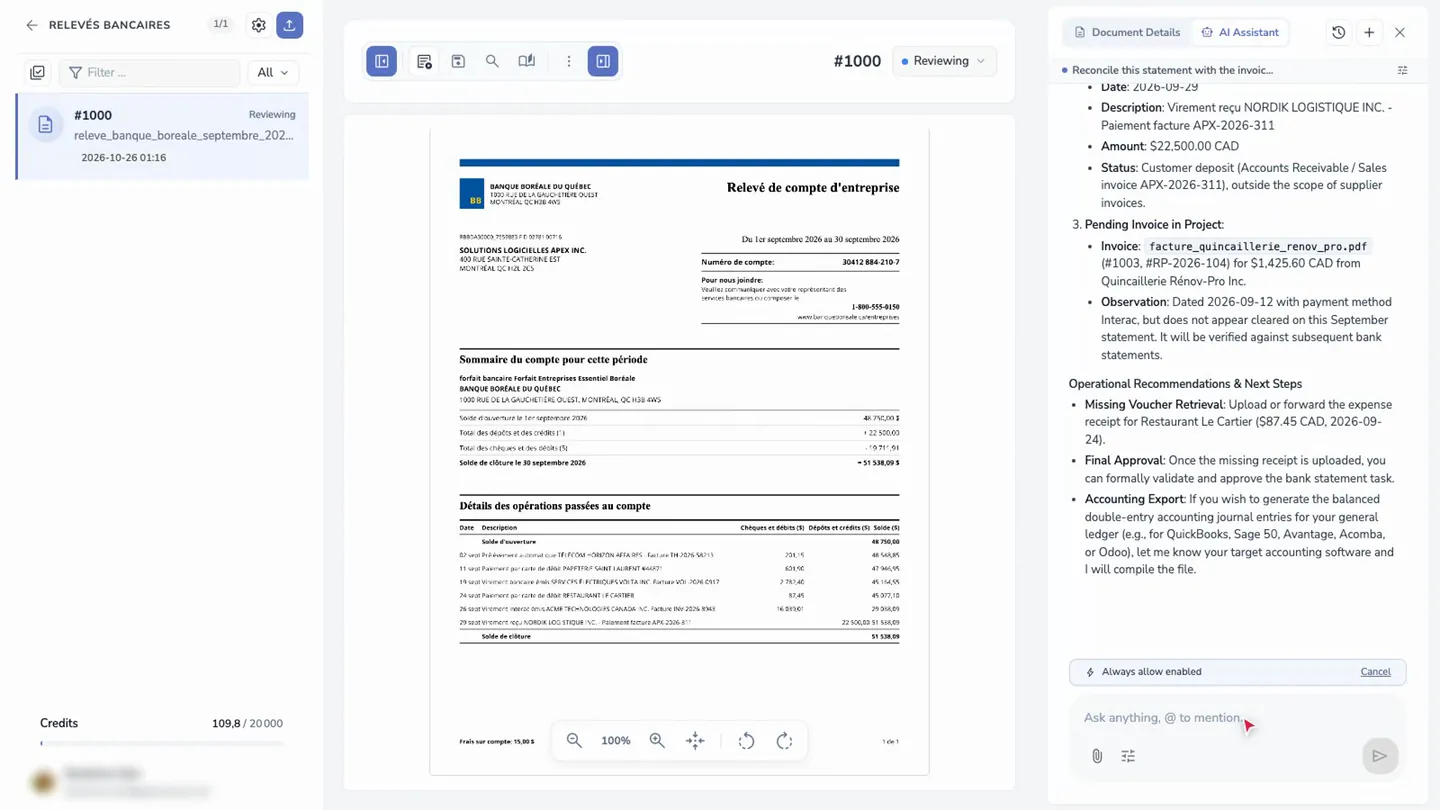Go back with the arrow beside Relevés Bancaires

[32, 25]
